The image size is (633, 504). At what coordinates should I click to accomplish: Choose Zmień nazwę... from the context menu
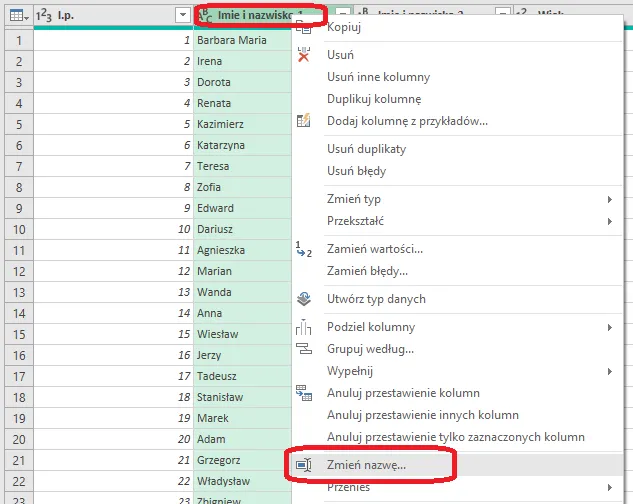[x=366, y=465]
